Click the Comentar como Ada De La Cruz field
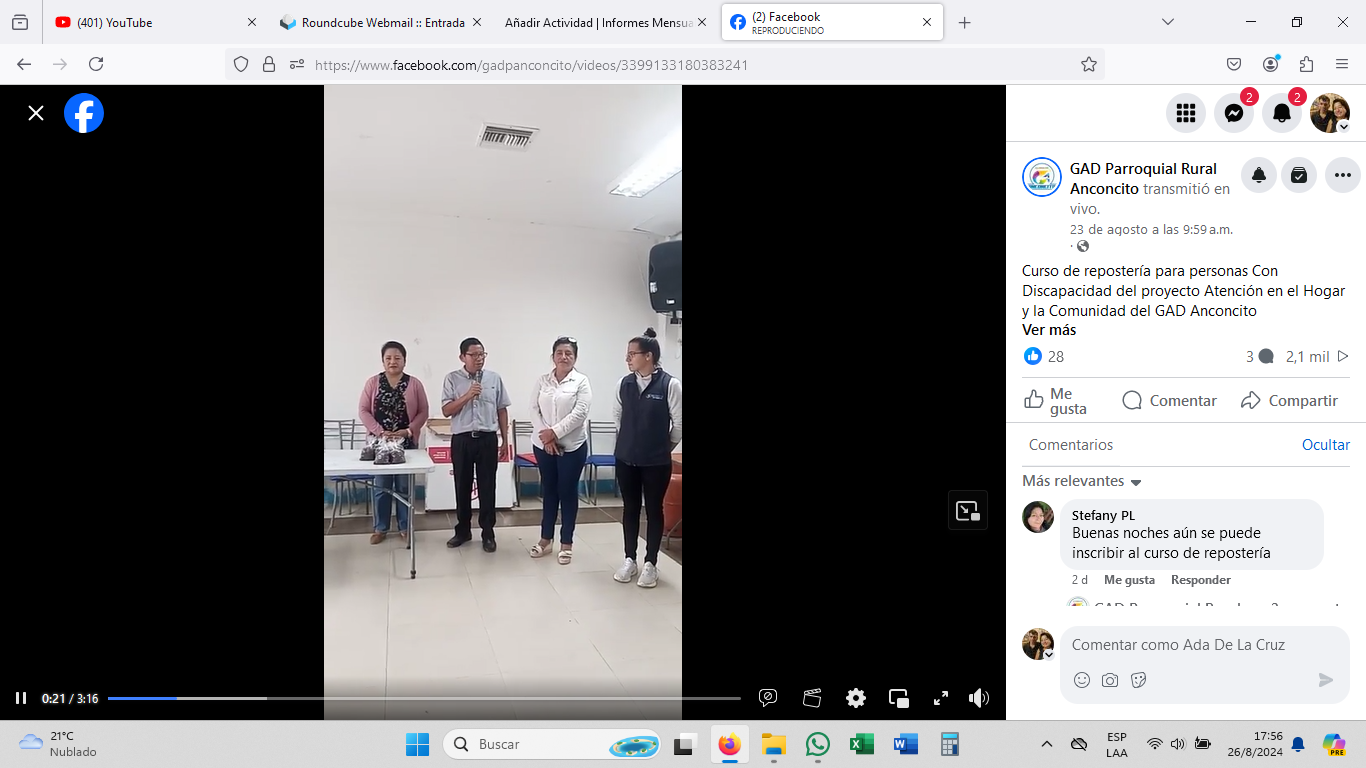Image resolution: width=1366 pixels, height=768 pixels. 1190,645
